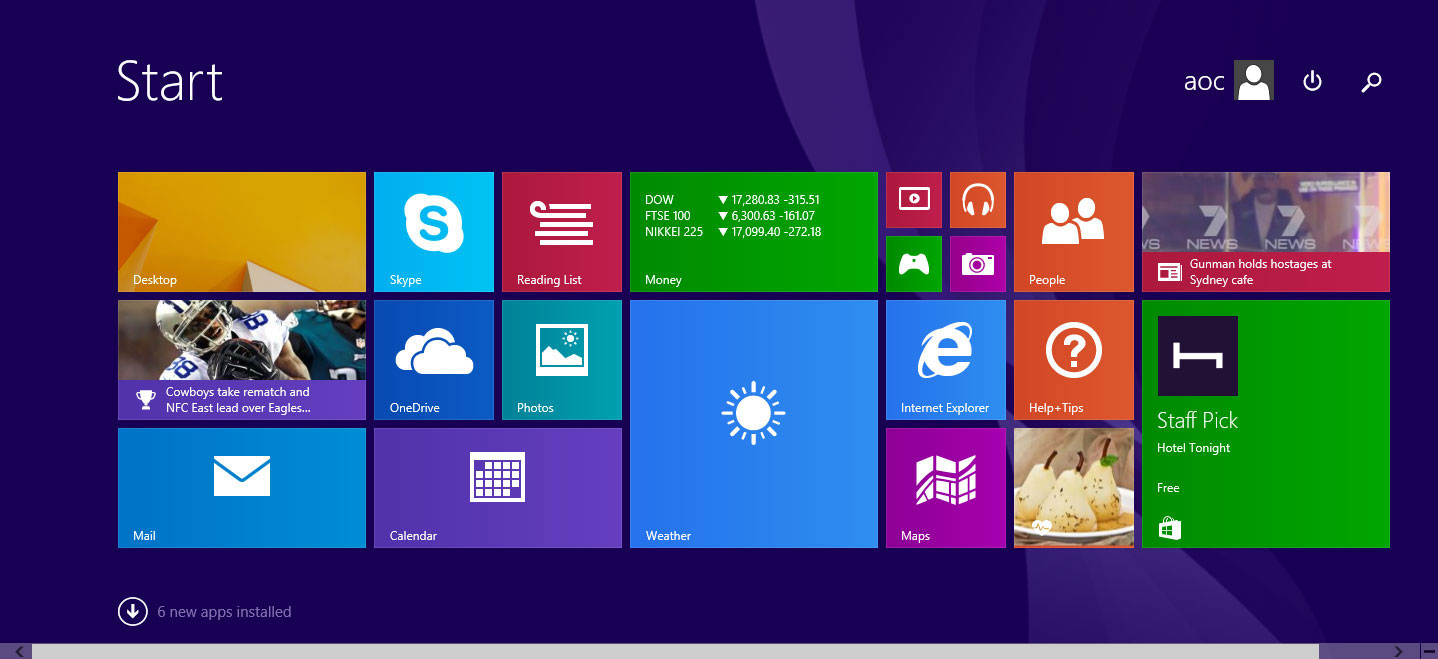
Task: Launch the OneDrive tile
Action: (434, 360)
